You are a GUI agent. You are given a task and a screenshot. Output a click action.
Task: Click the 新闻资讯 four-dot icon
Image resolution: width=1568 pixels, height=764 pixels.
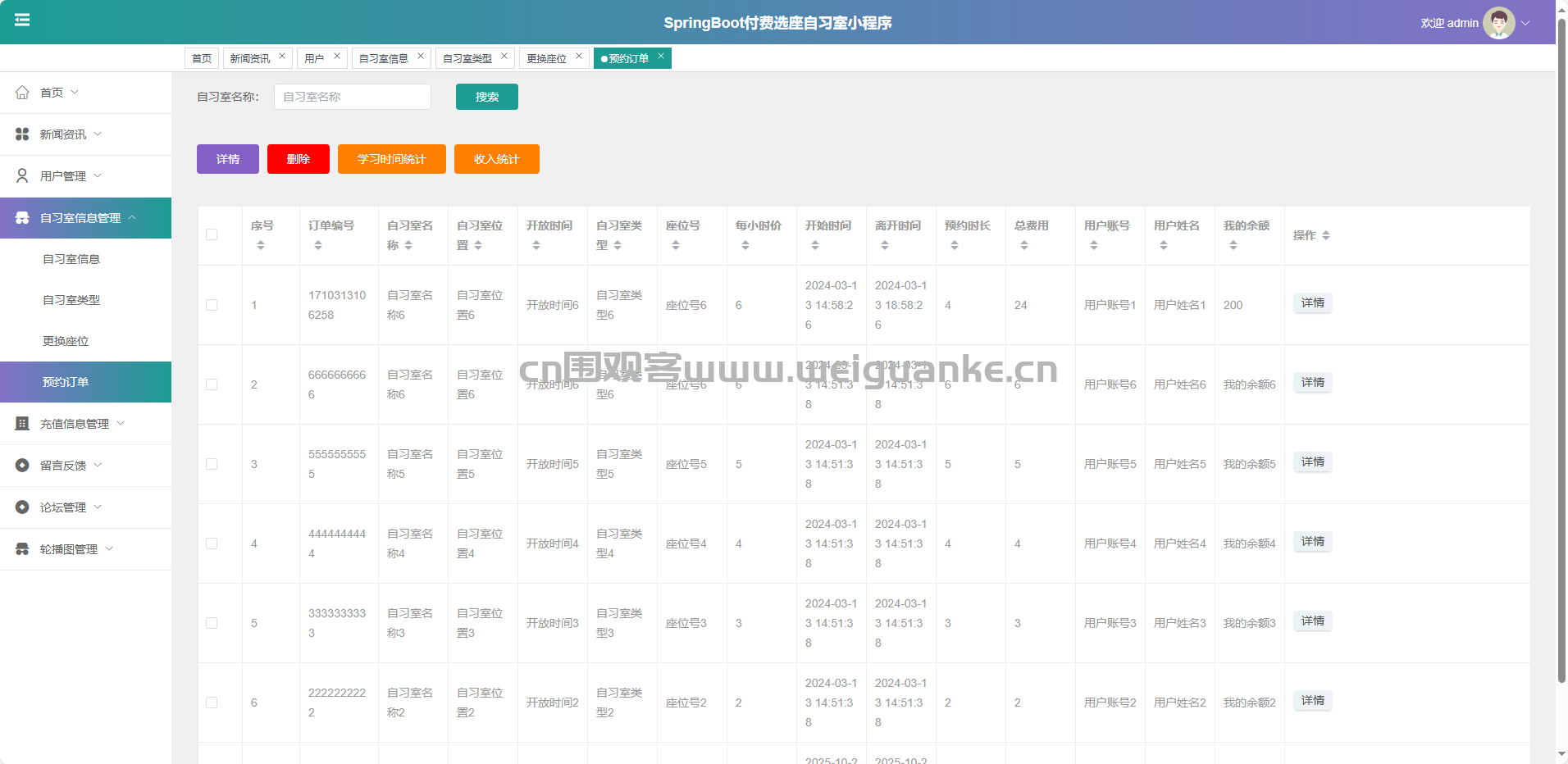coord(22,134)
